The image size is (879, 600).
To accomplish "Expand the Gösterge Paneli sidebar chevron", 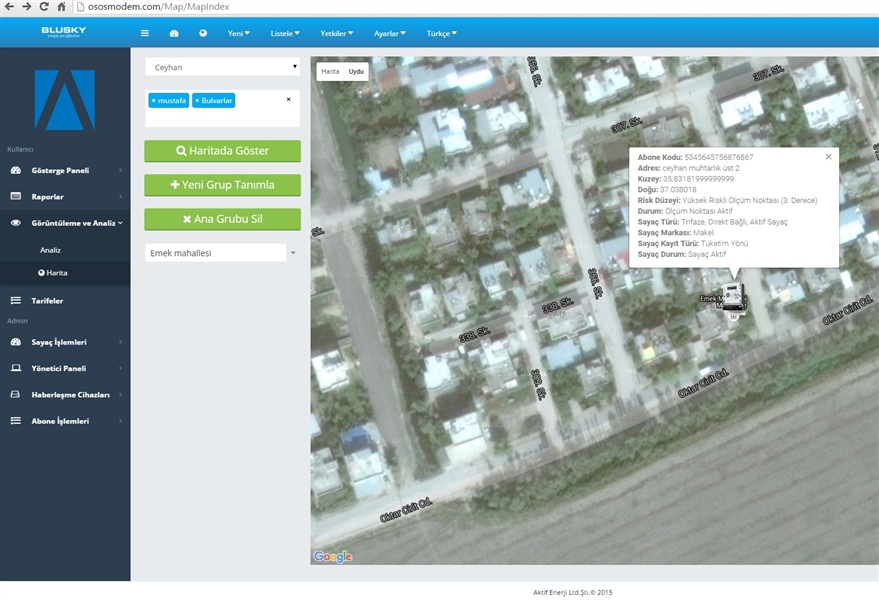I will click(121, 170).
